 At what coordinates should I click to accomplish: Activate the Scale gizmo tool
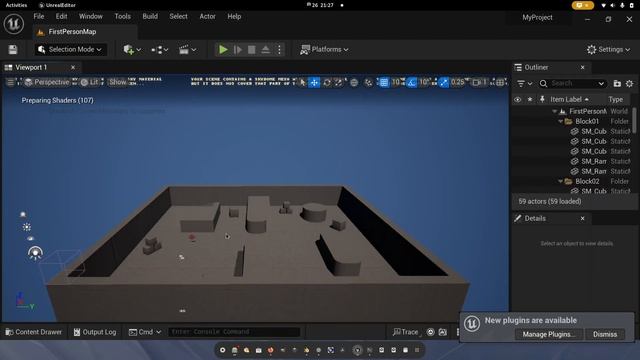[x=339, y=83]
